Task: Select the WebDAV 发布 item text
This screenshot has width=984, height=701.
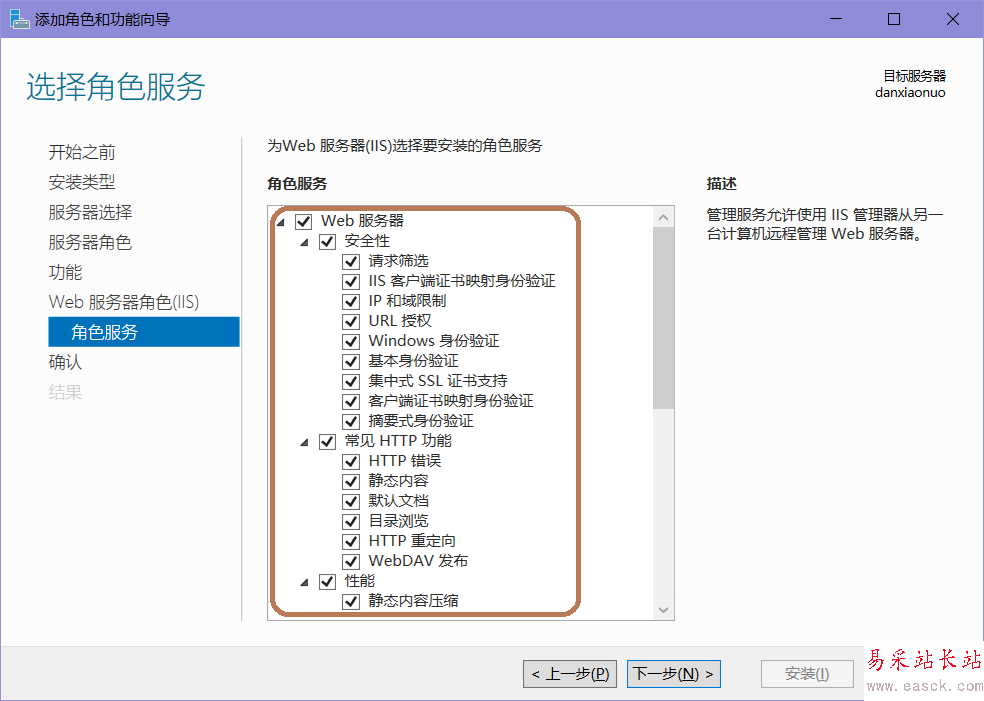Action: click(418, 561)
